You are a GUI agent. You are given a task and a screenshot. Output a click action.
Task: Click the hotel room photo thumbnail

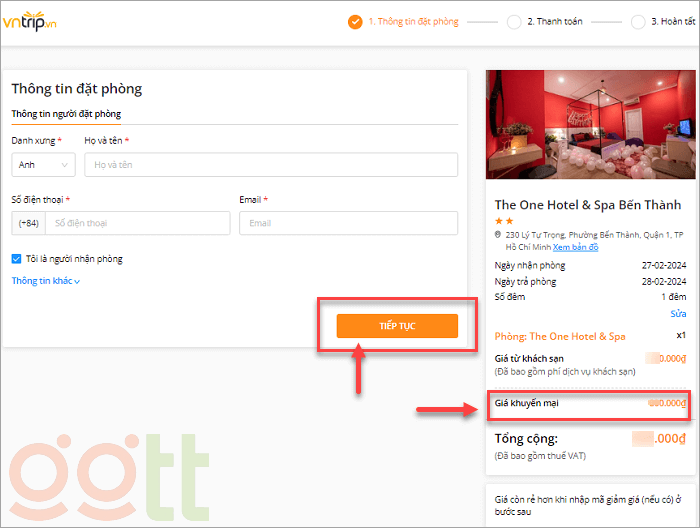pyautogui.click(x=591, y=125)
